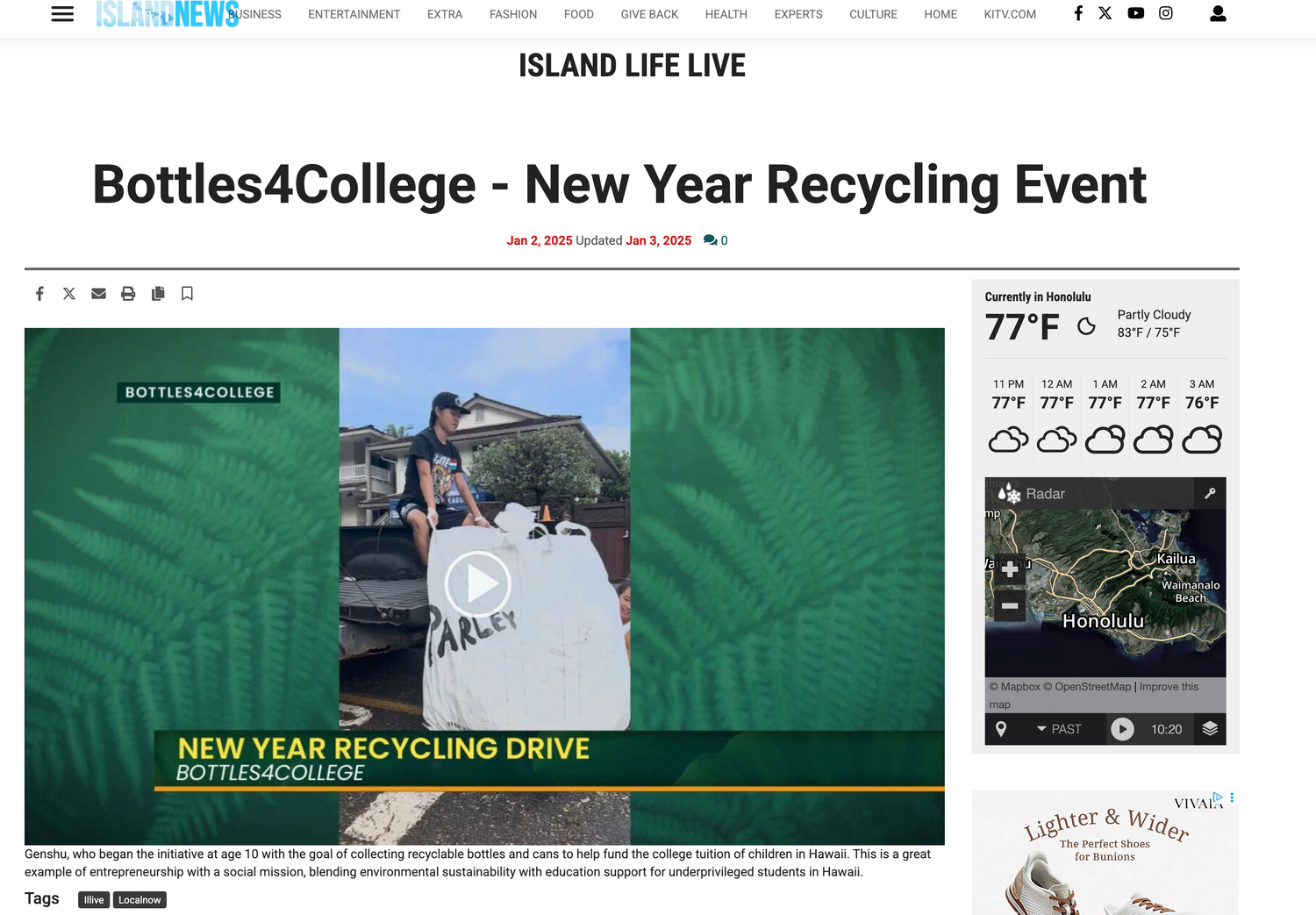Play the Bottles4College video

(x=478, y=583)
